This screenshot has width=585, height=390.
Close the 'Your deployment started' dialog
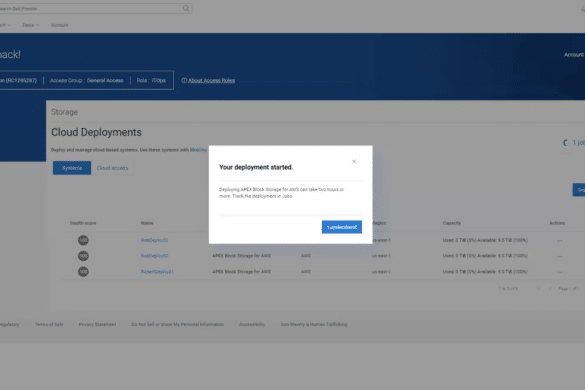tap(354, 161)
